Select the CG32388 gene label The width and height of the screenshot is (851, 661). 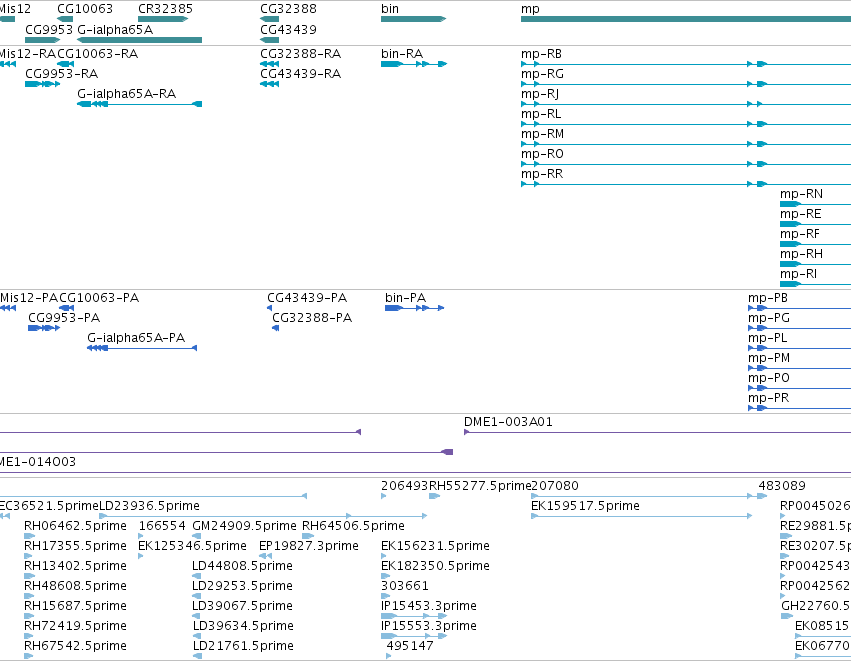point(288,9)
